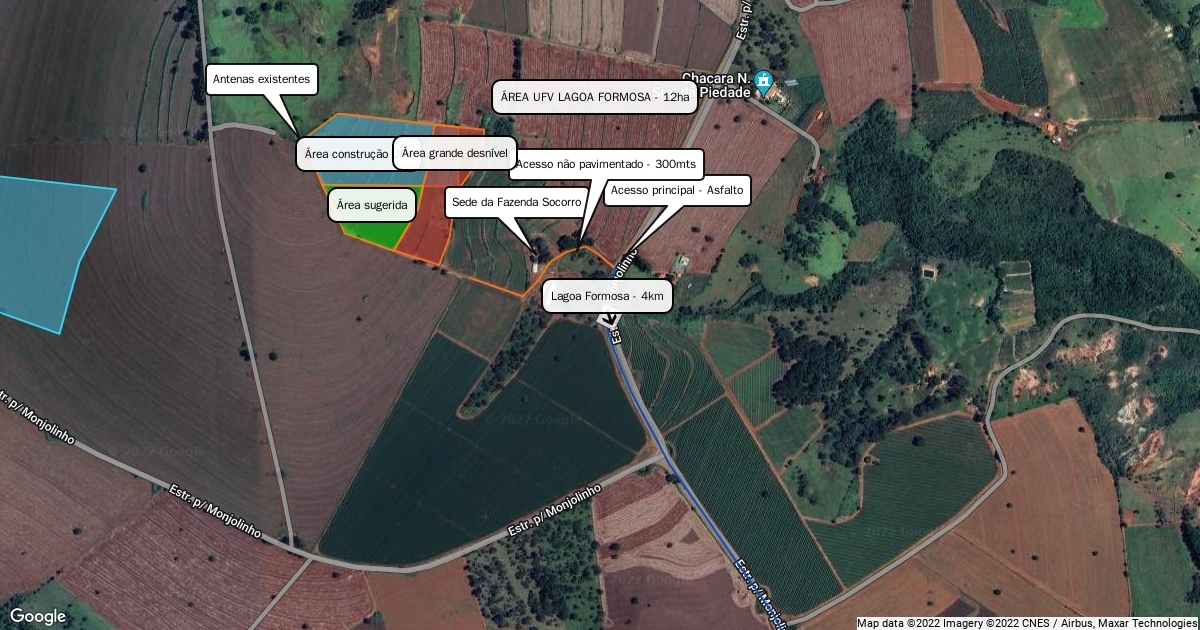Image resolution: width=1200 pixels, height=630 pixels.
Task: Click the 'Área sugerida' label
Action: point(372,205)
